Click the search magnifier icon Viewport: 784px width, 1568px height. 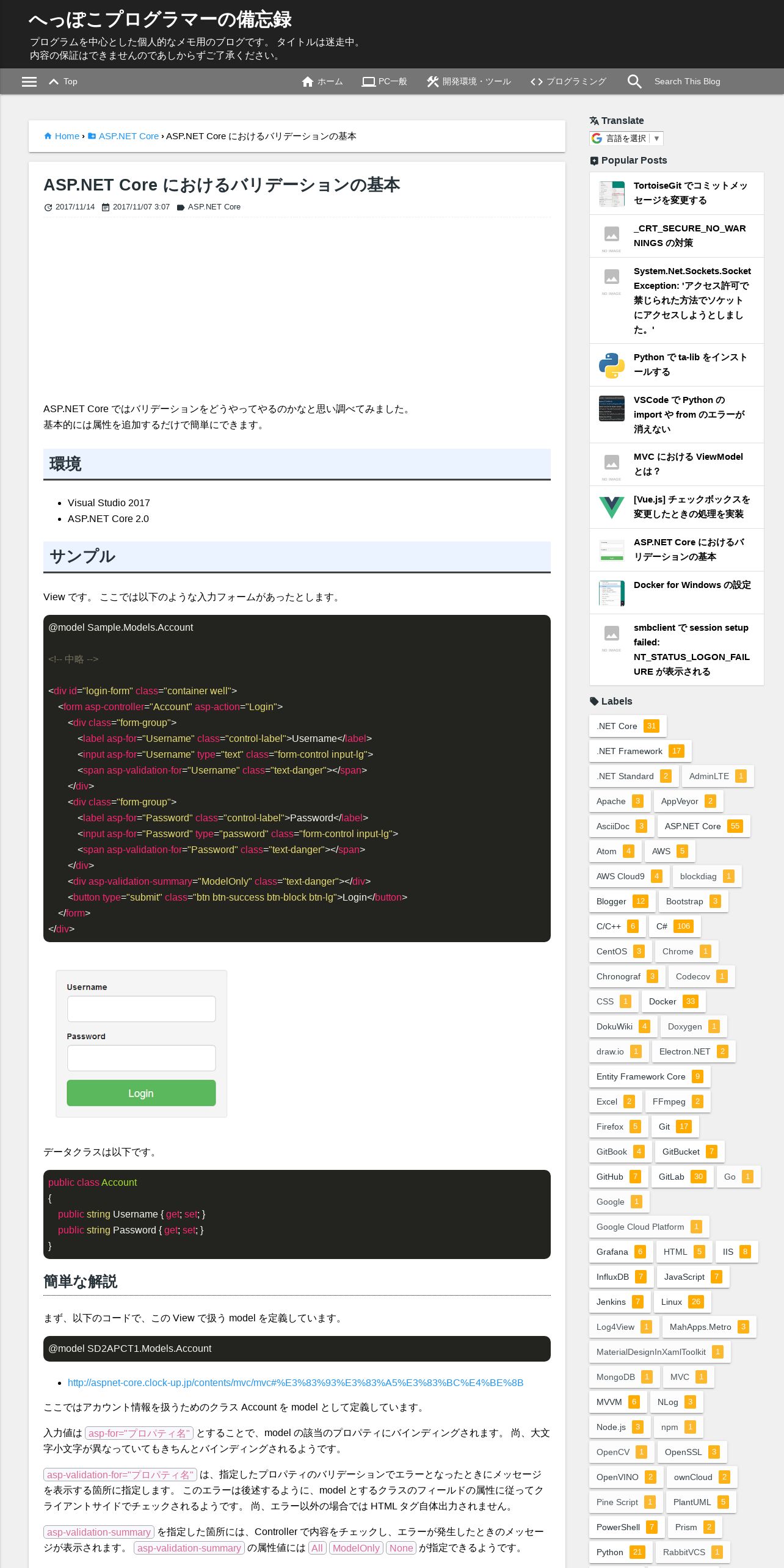pyautogui.click(x=634, y=82)
